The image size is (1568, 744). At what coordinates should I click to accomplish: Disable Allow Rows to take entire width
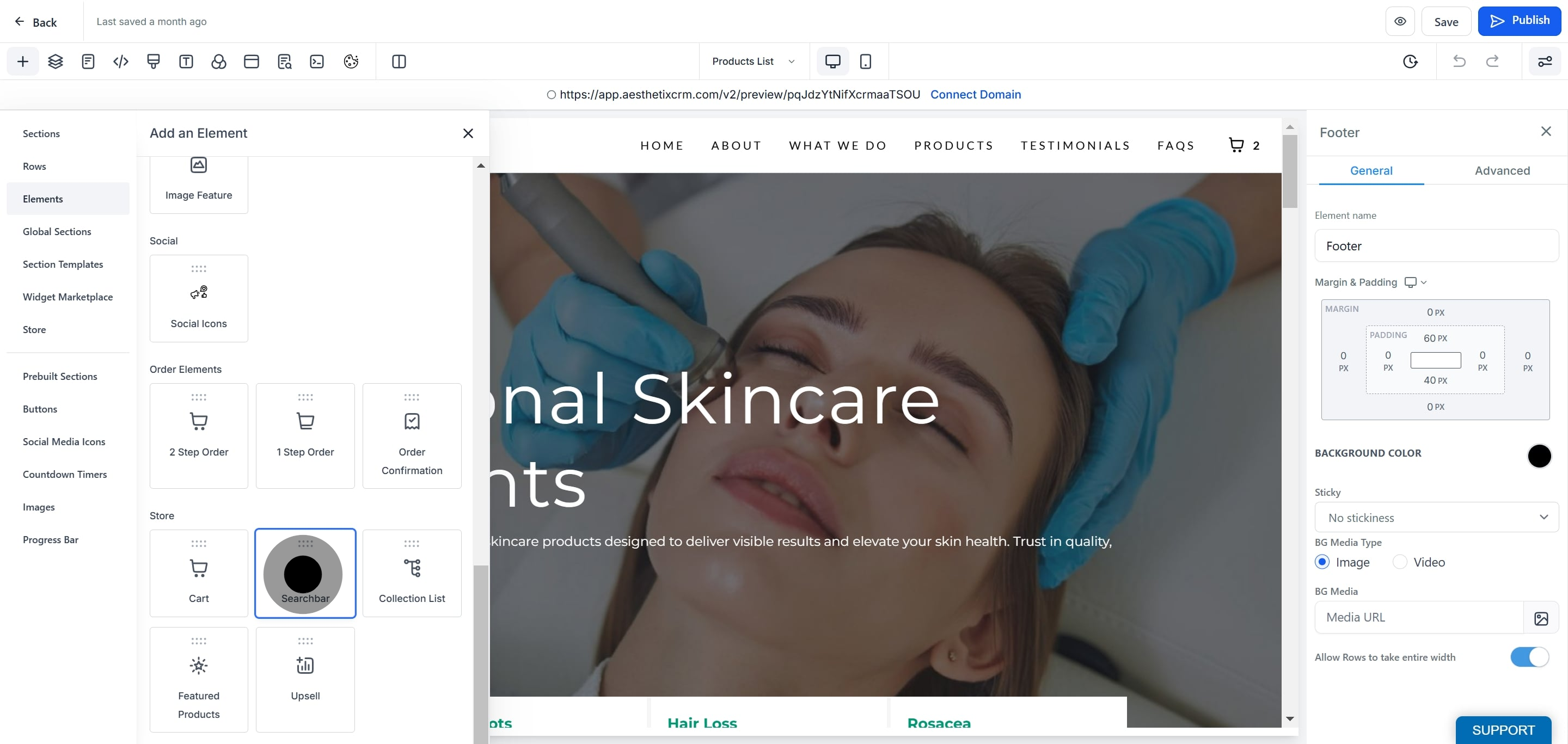click(1529, 657)
